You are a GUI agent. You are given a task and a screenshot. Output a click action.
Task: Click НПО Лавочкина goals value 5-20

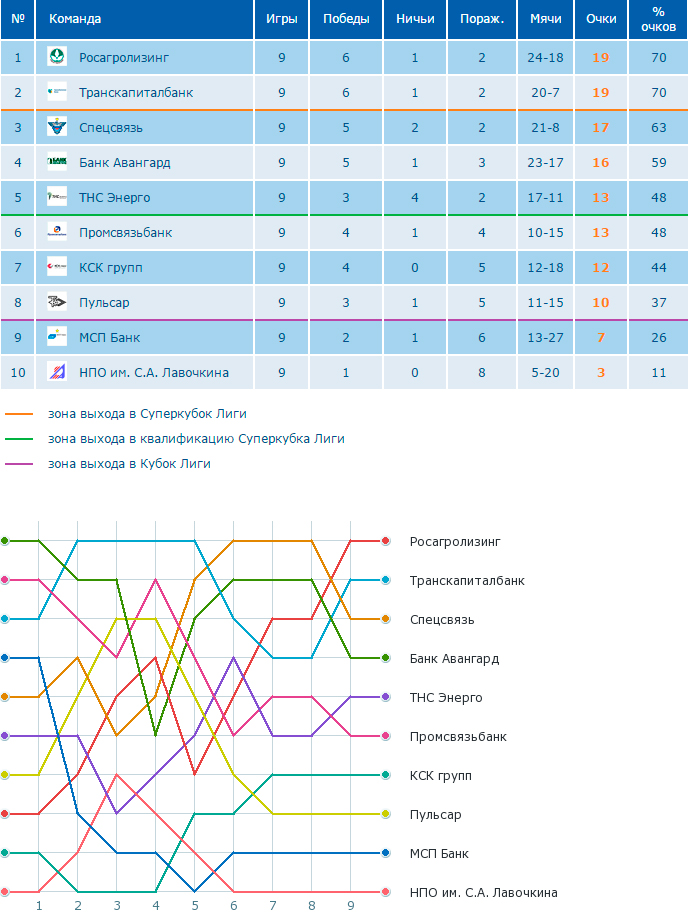[545, 372]
